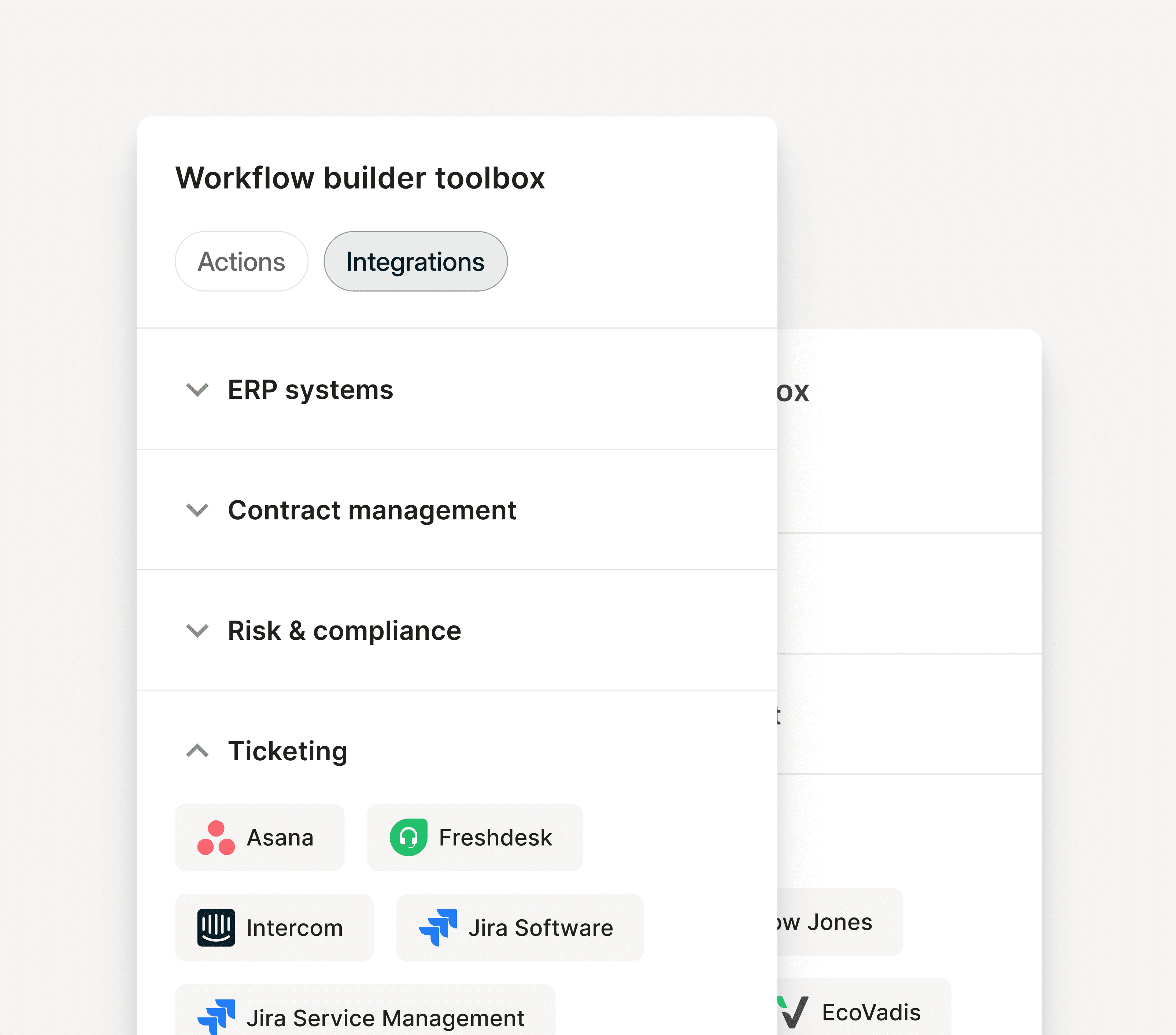
Task: Click the Dow Jones chip in the back panel
Action: click(x=840, y=922)
